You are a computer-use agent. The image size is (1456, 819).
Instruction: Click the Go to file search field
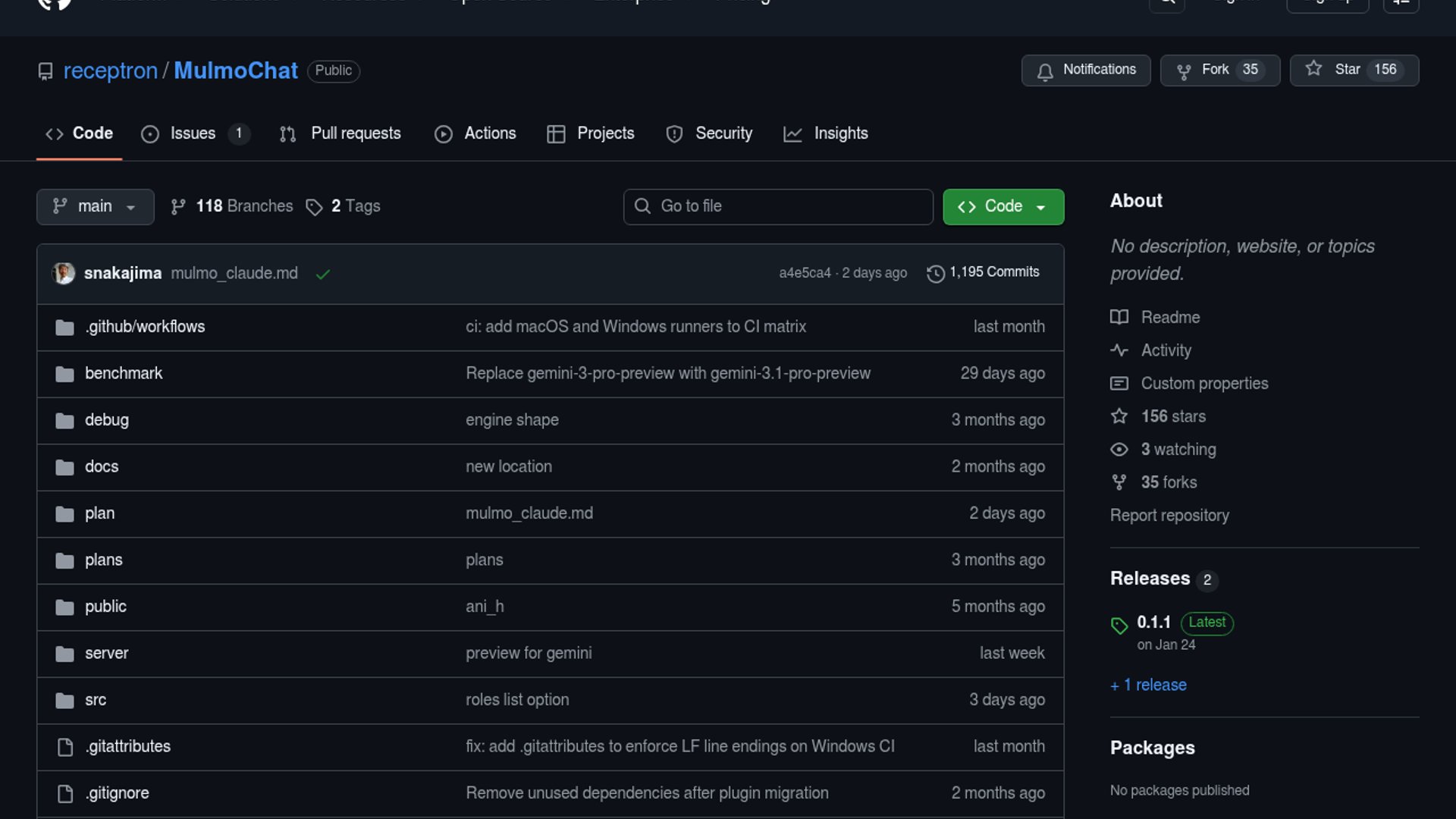pos(778,206)
